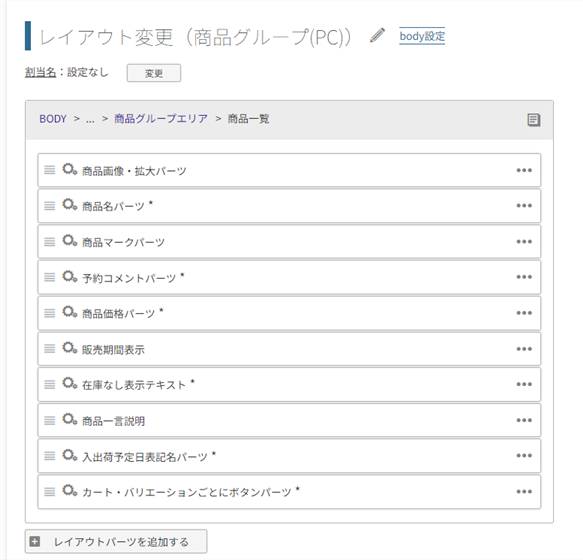583x560 pixels.
Task: Open more menu for 入出荷予定日表記名パーツ
Action: (524, 456)
